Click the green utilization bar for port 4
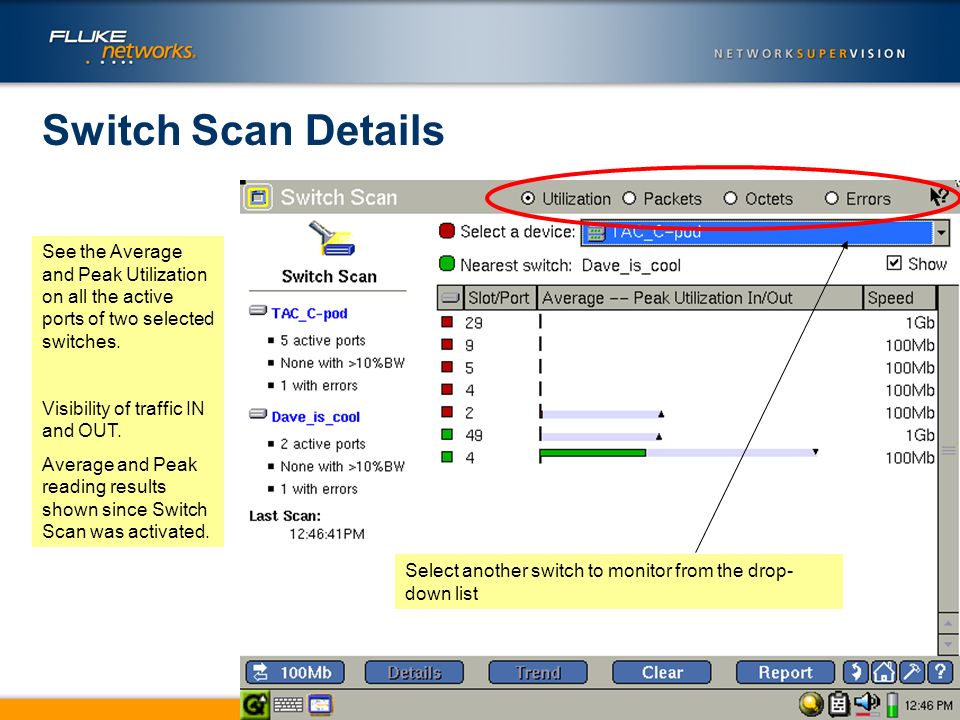This screenshot has width=960, height=720. 593,453
